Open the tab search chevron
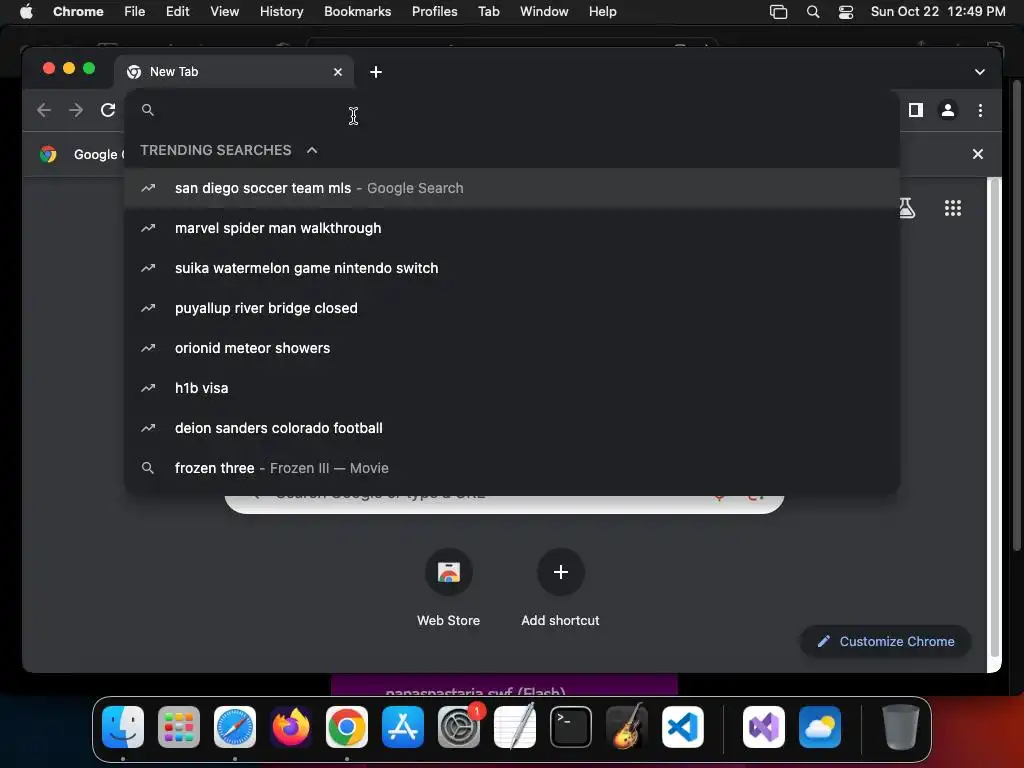 [979, 72]
